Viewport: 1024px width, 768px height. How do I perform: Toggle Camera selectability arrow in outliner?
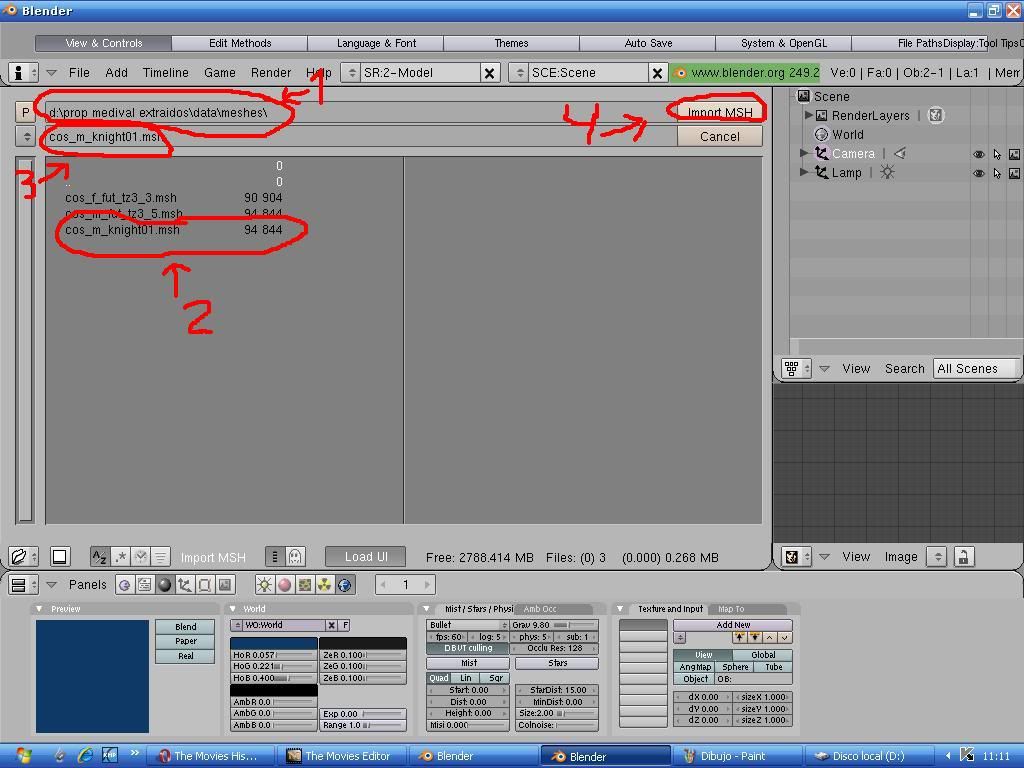[x=997, y=155]
